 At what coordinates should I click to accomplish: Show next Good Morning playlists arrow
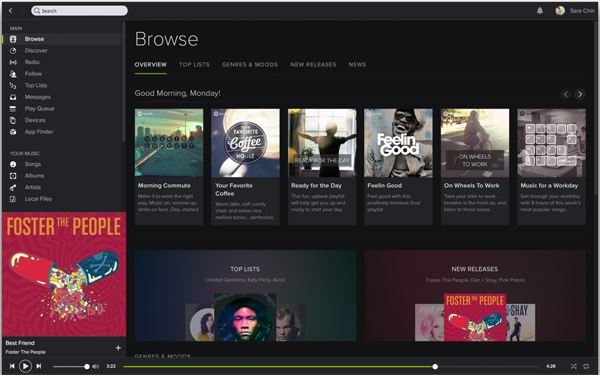[x=580, y=94]
